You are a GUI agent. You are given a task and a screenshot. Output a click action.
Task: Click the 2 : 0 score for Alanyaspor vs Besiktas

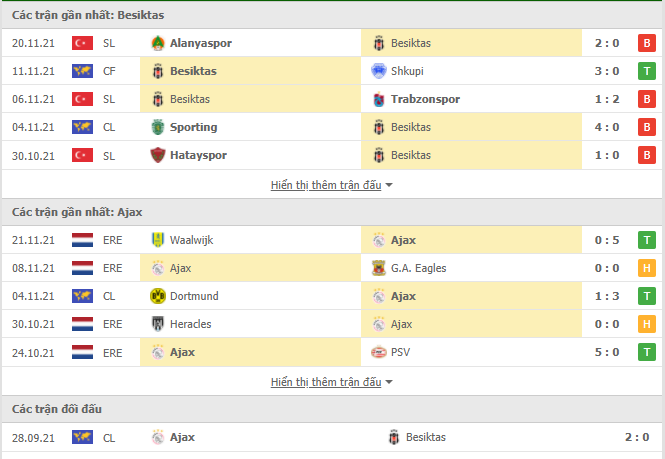(607, 43)
